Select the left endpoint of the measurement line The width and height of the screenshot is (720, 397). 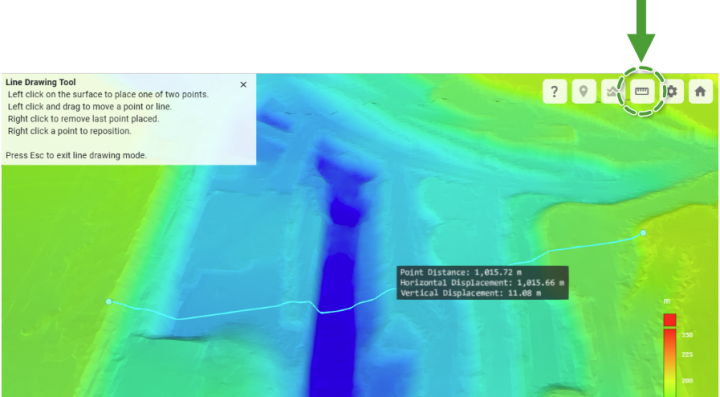[x=109, y=302]
